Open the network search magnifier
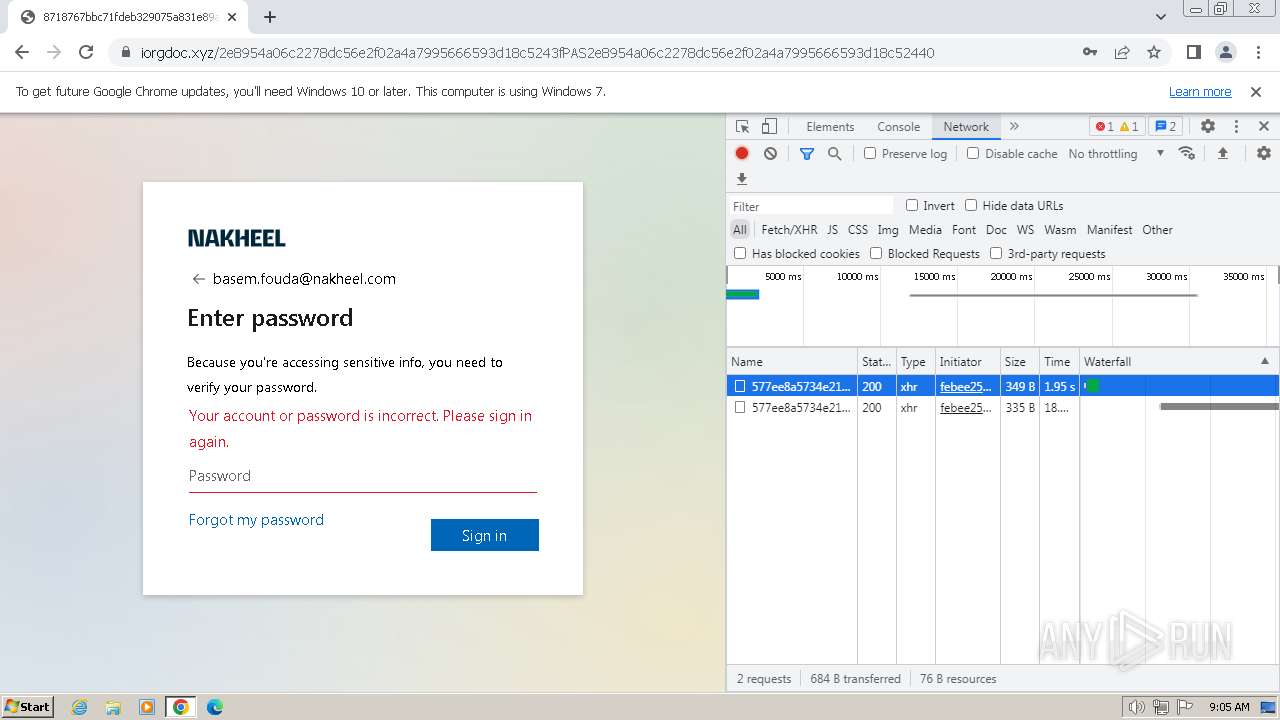The image size is (1280, 720). tap(834, 153)
